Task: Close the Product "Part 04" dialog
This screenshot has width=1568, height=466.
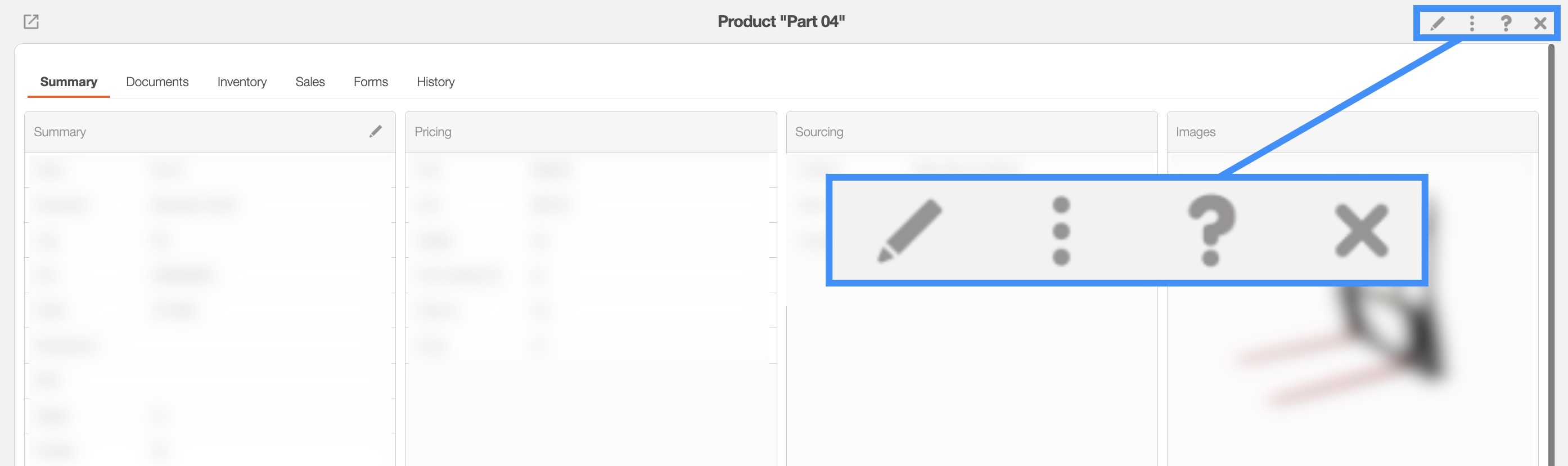Action: pos(1540,24)
